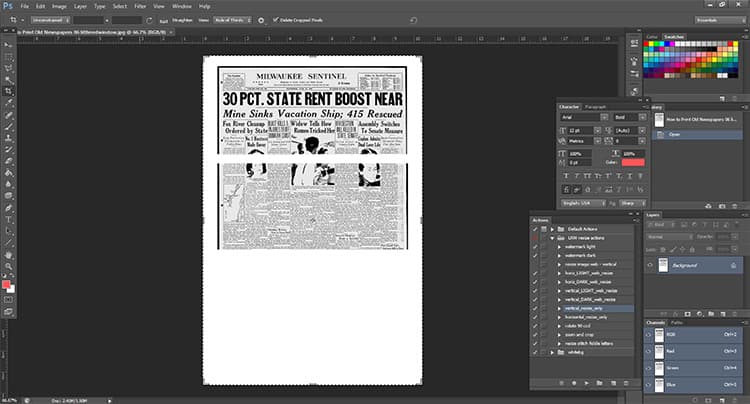Select the Paint Bucket tool
750x404 pixels.
[8, 173]
